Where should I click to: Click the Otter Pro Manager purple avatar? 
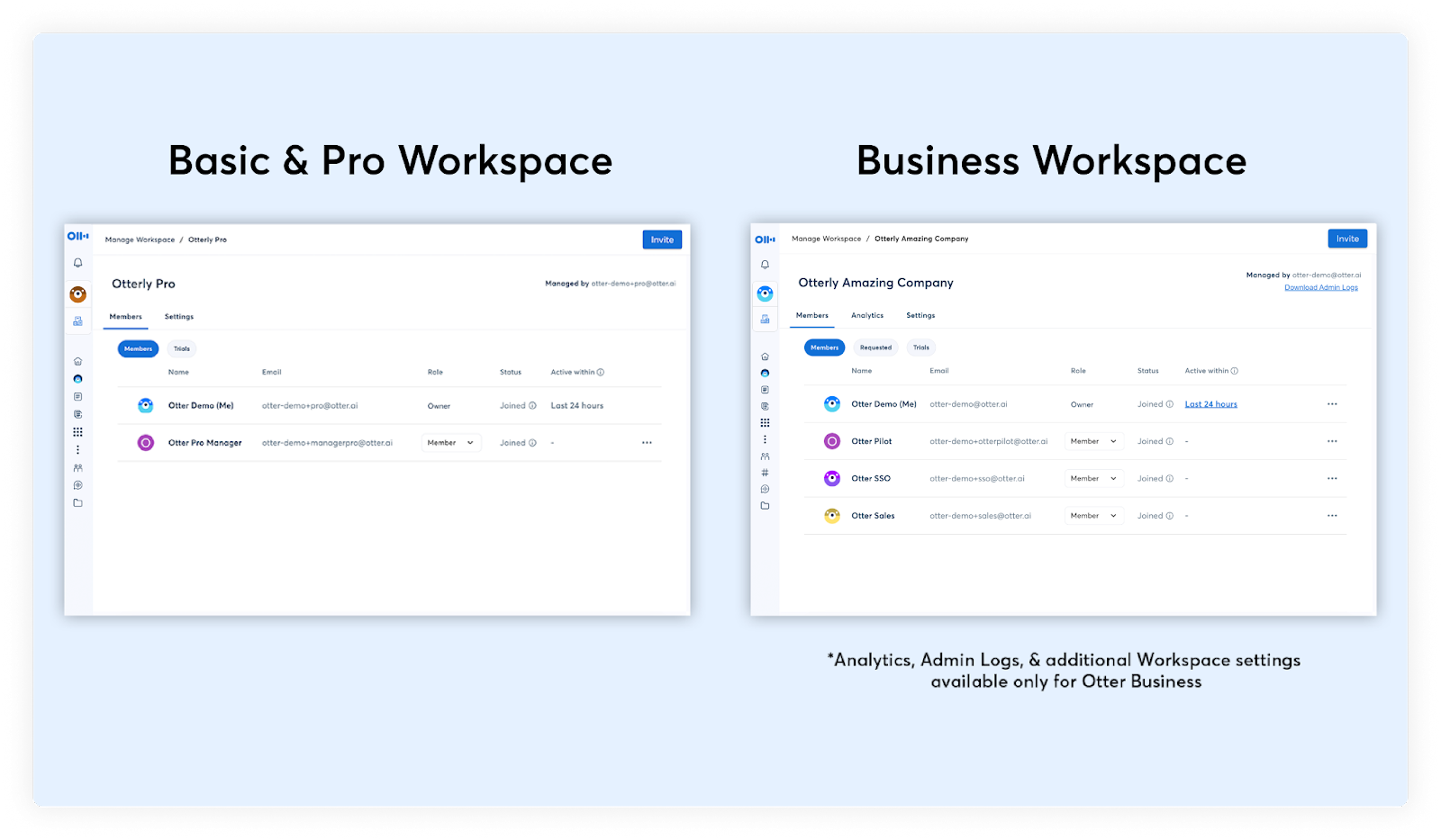[145, 443]
